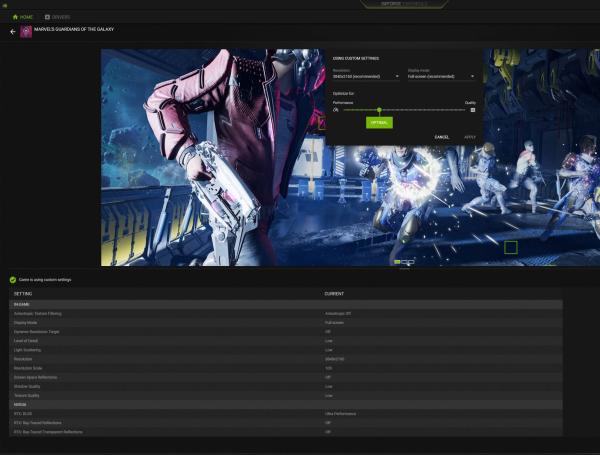Click the "Dynamic Resolution Target" row
The image size is (600, 455).
tap(286, 332)
